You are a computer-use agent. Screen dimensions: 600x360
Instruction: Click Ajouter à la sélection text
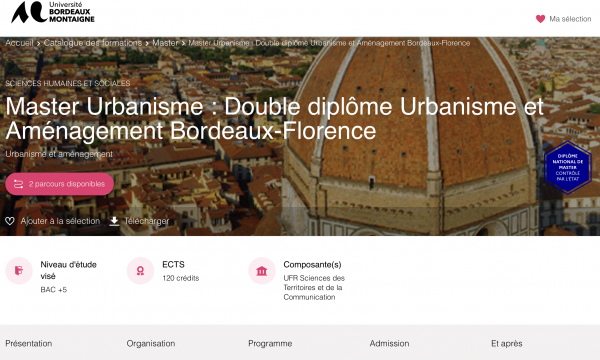(x=60, y=221)
